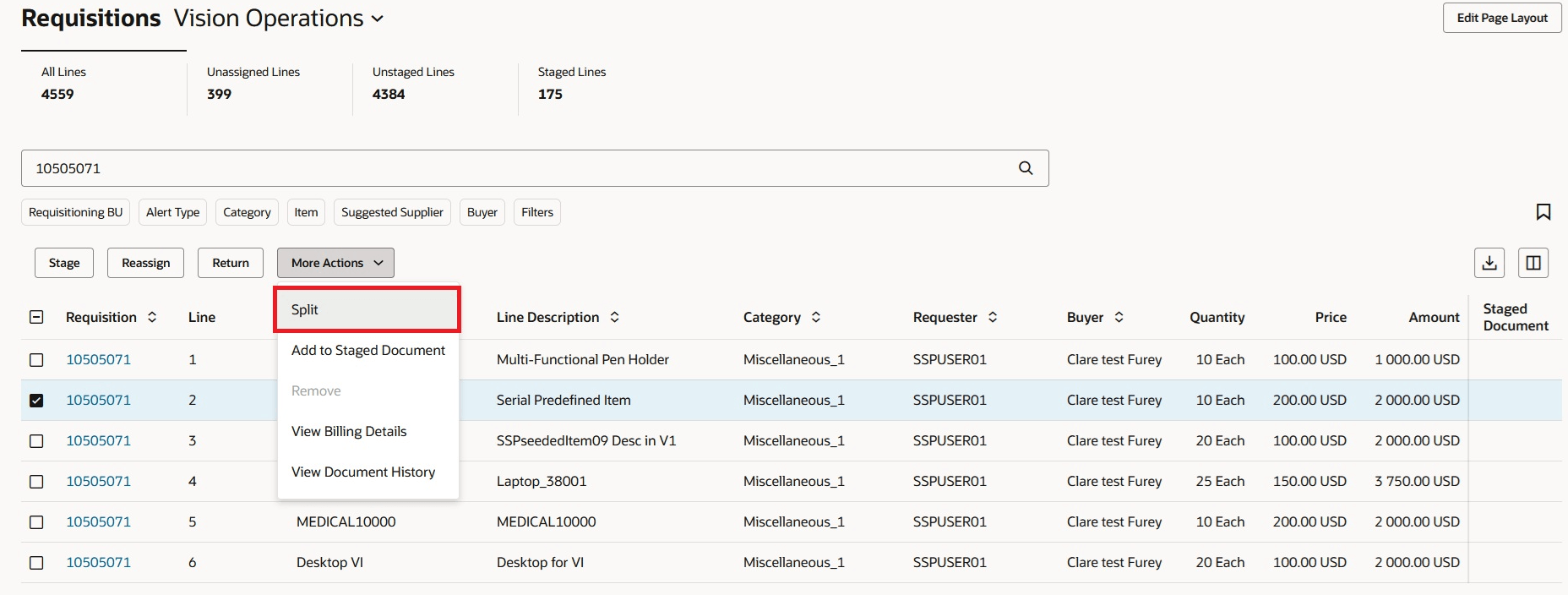The width and height of the screenshot is (1568, 595).
Task: Click the Desktop VI item cell
Action: click(x=329, y=562)
